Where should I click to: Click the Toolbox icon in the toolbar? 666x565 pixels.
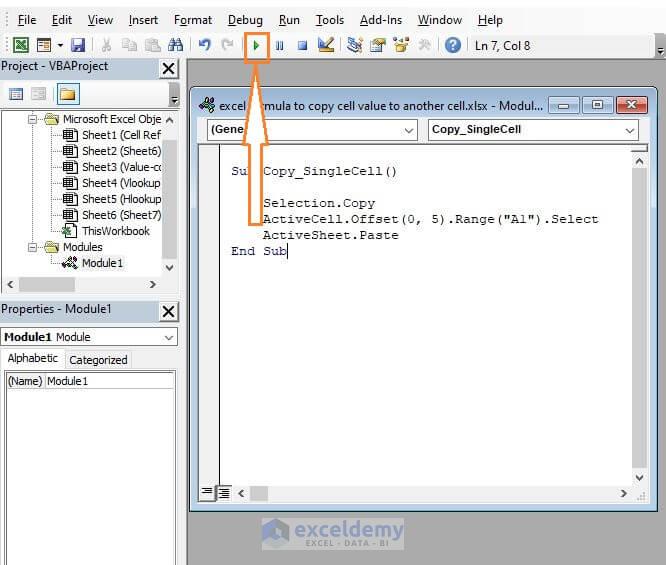pyautogui.click(x=424, y=45)
